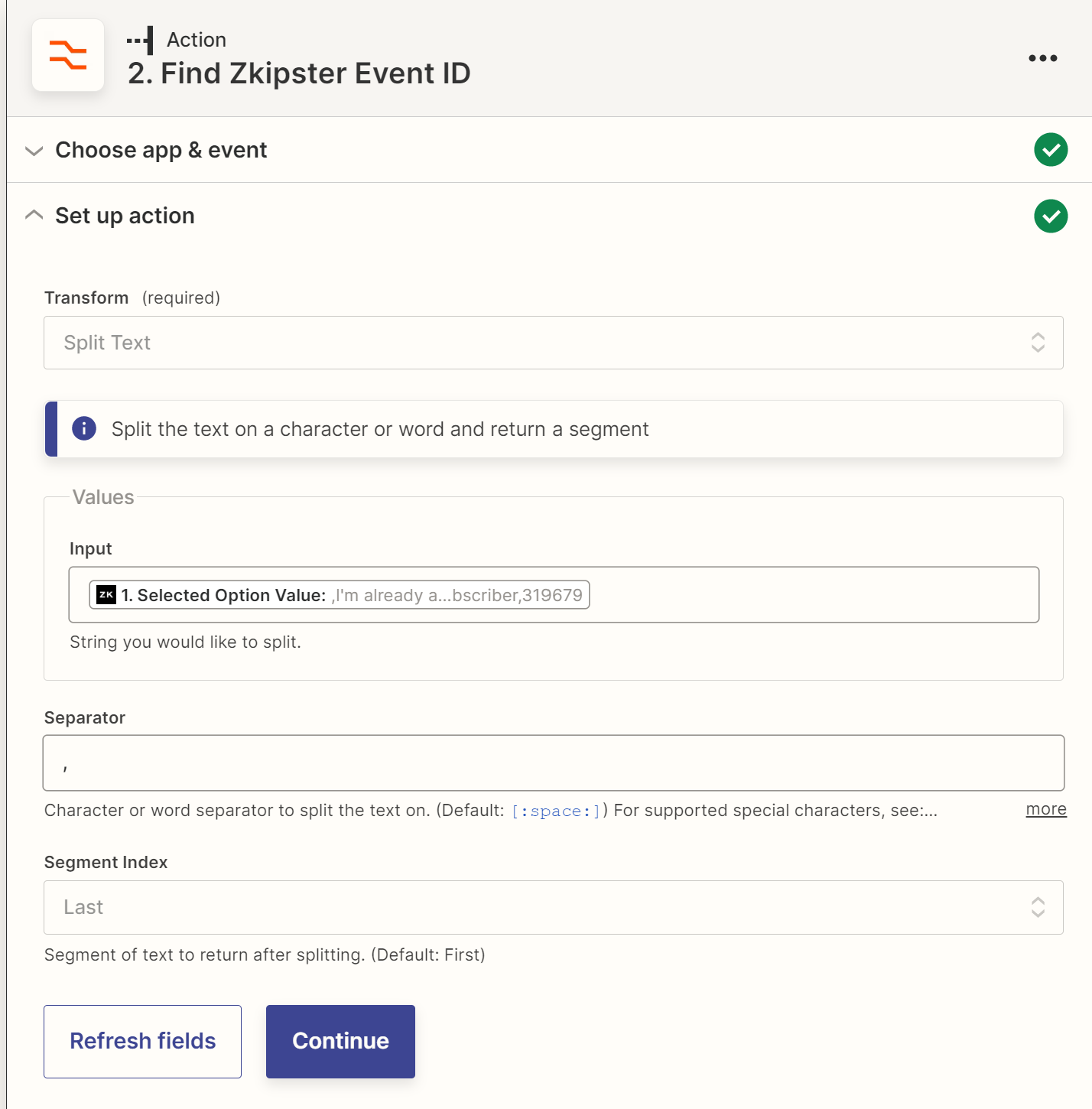Click the info icon in the Split text notice
This screenshot has height=1109, width=1092.
point(84,428)
